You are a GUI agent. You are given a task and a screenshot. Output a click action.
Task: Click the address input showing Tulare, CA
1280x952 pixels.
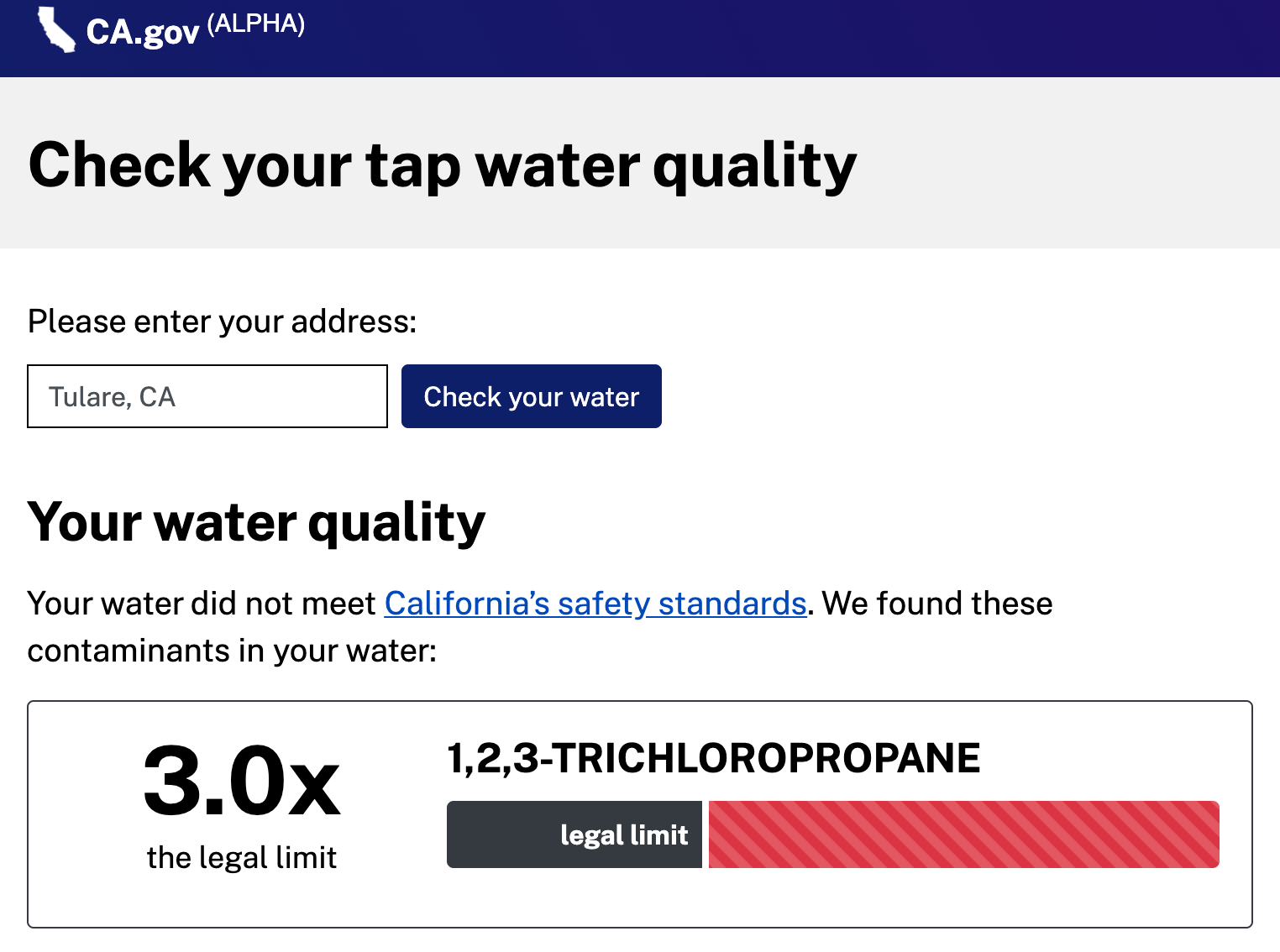pyautogui.click(x=207, y=396)
